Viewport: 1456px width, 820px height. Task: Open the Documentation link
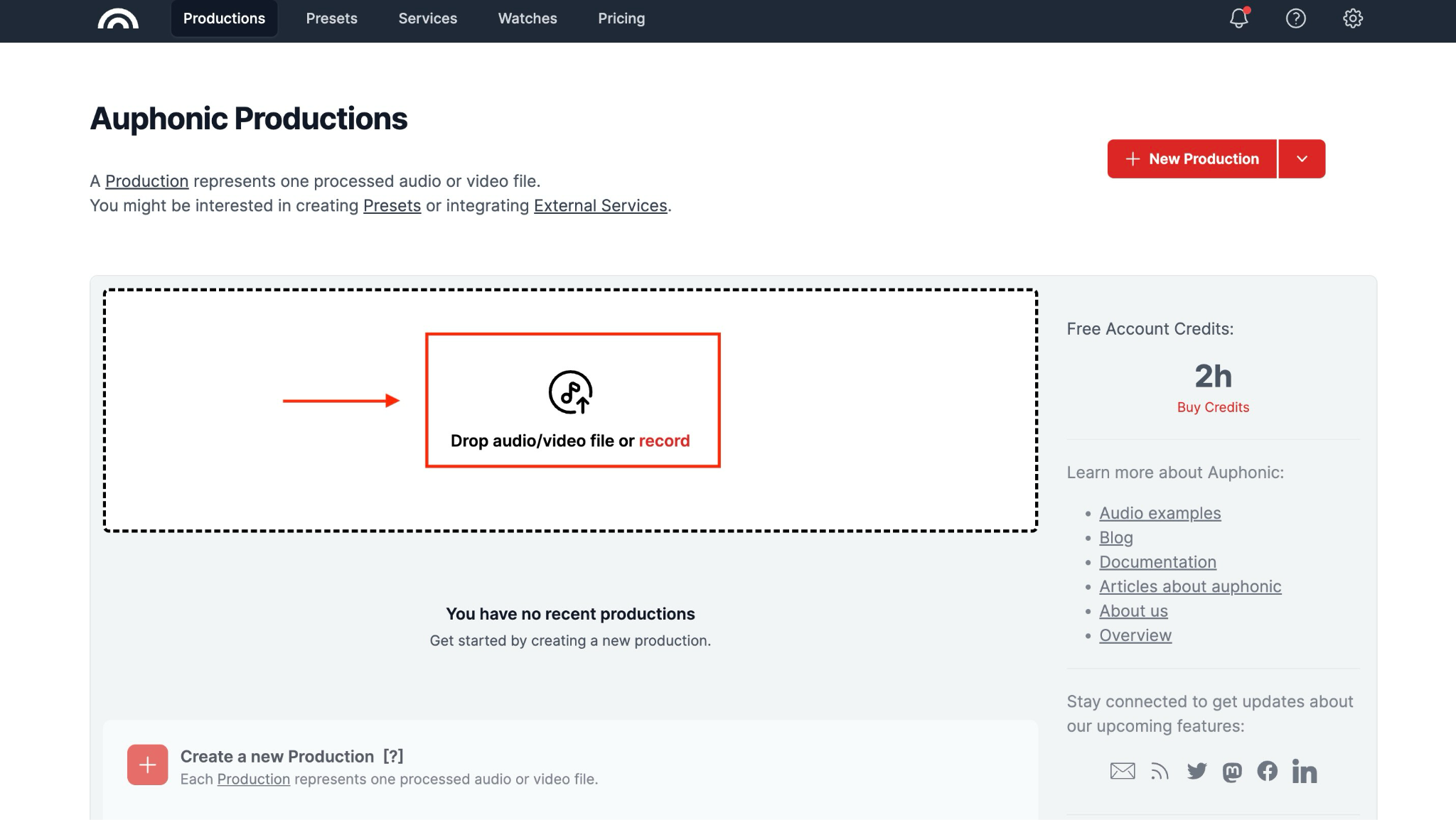coord(1157,562)
